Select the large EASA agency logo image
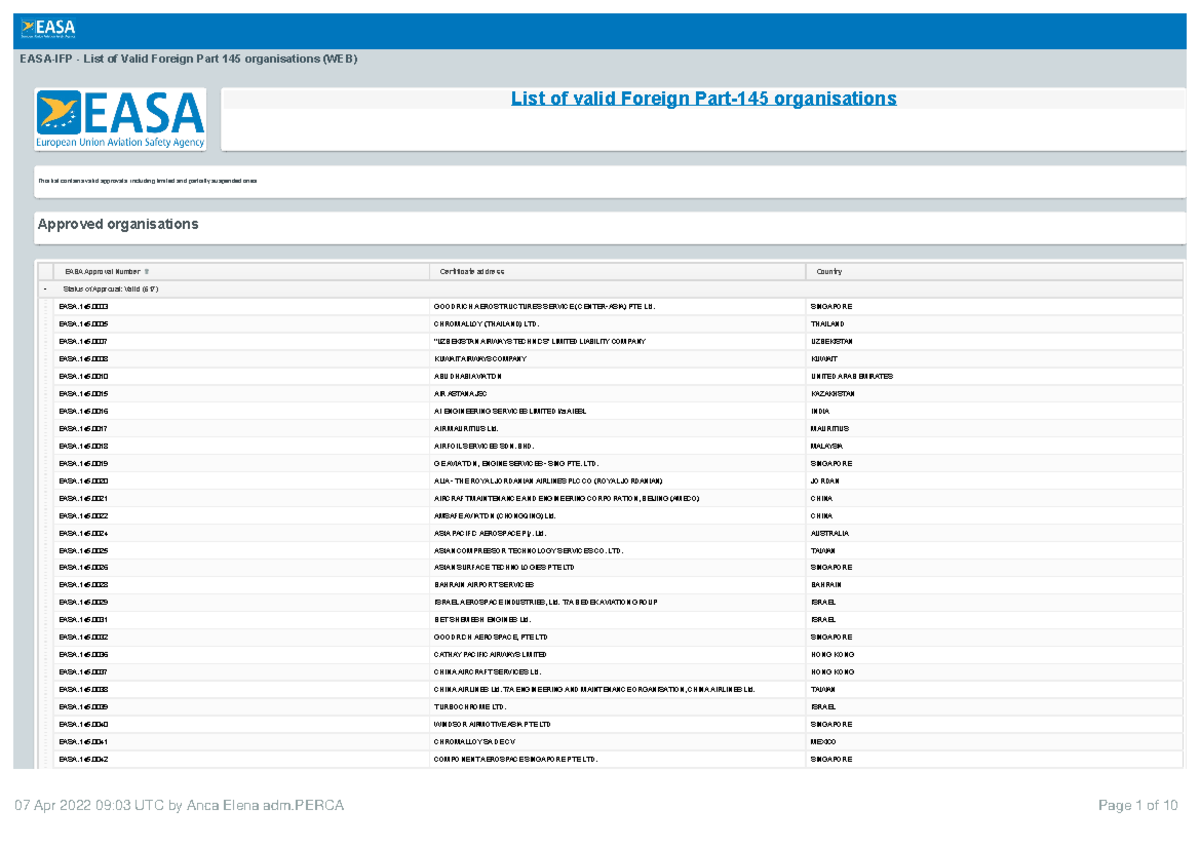 (120, 118)
